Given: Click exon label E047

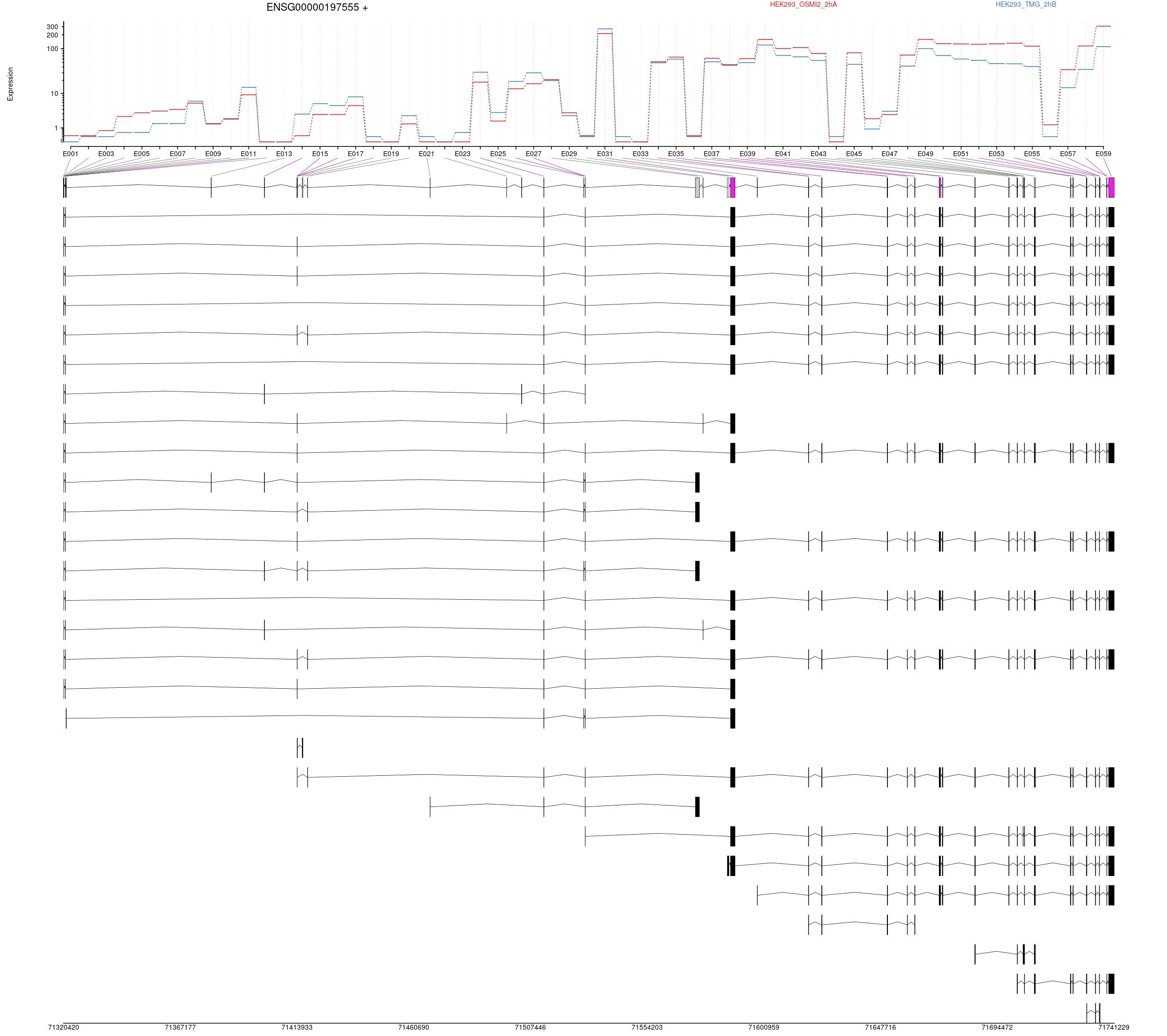Looking at the screenshot, I should pos(889,154).
